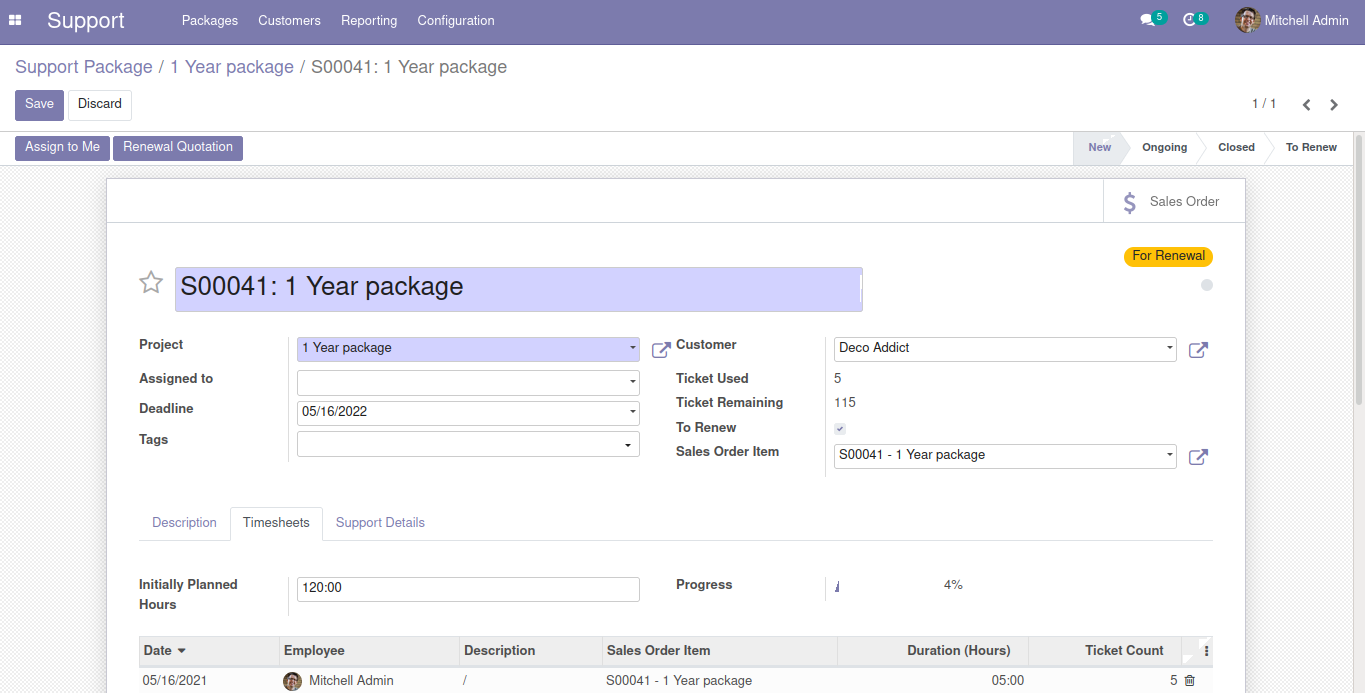The width and height of the screenshot is (1365, 693).
Task: Delete the timesheet row with trash icon
Action: (x=1189, y=681)
